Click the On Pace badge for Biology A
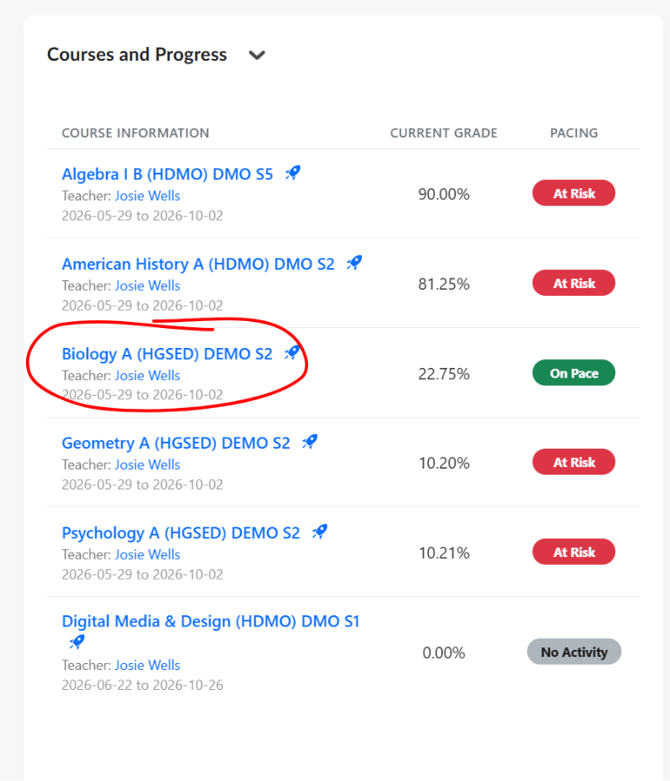 (574, 373)
